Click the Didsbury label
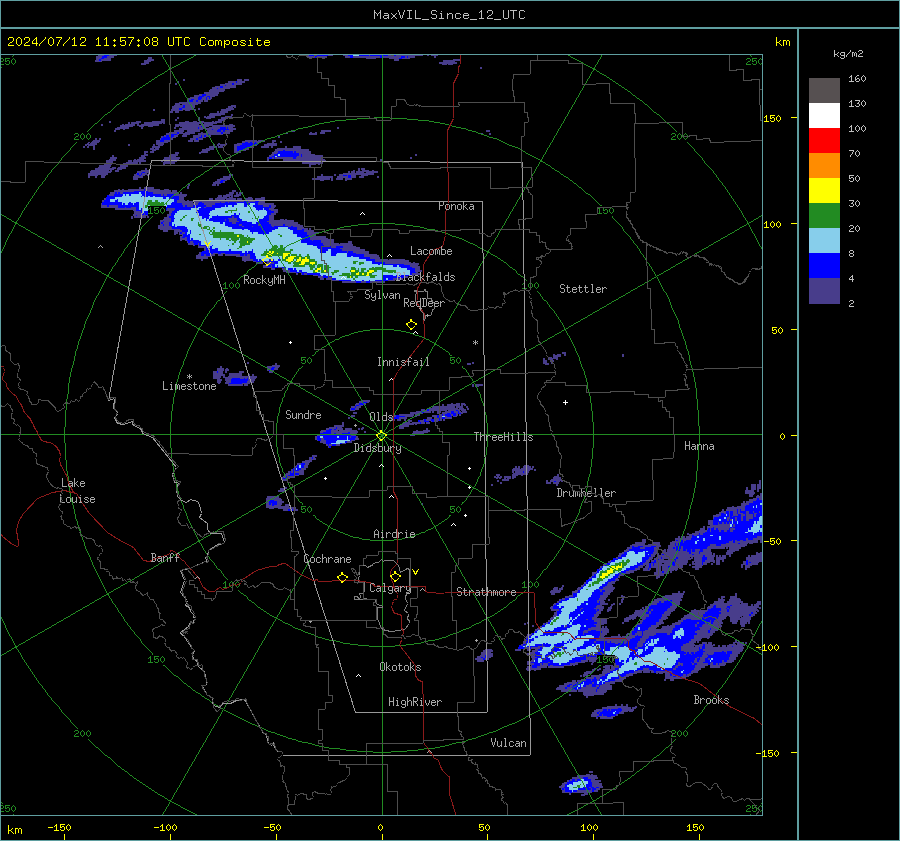This screenshot has height=841, width=900. click(x=377, y=448)
